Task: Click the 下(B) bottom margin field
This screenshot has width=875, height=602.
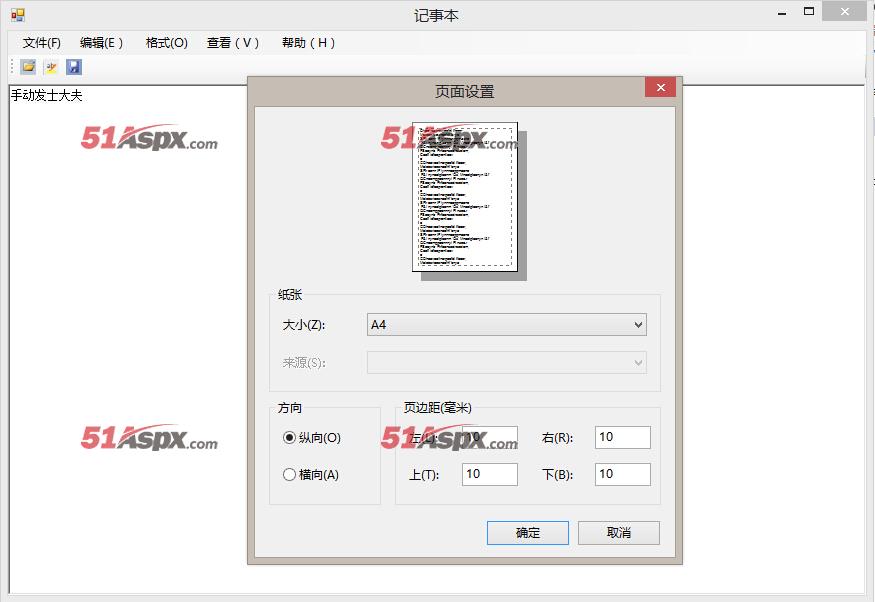Action: [622, 474]
